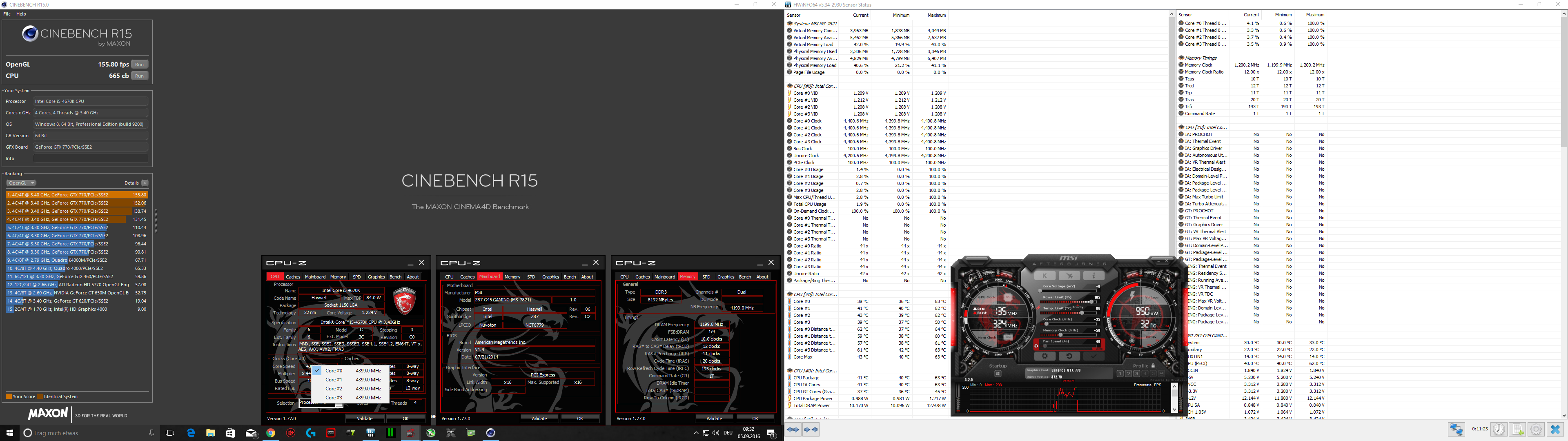Viewport: 1568px width, 441px height.
Task: Apply Afterburner settings with checkmark button
Action: click(x=1094, y=356)
